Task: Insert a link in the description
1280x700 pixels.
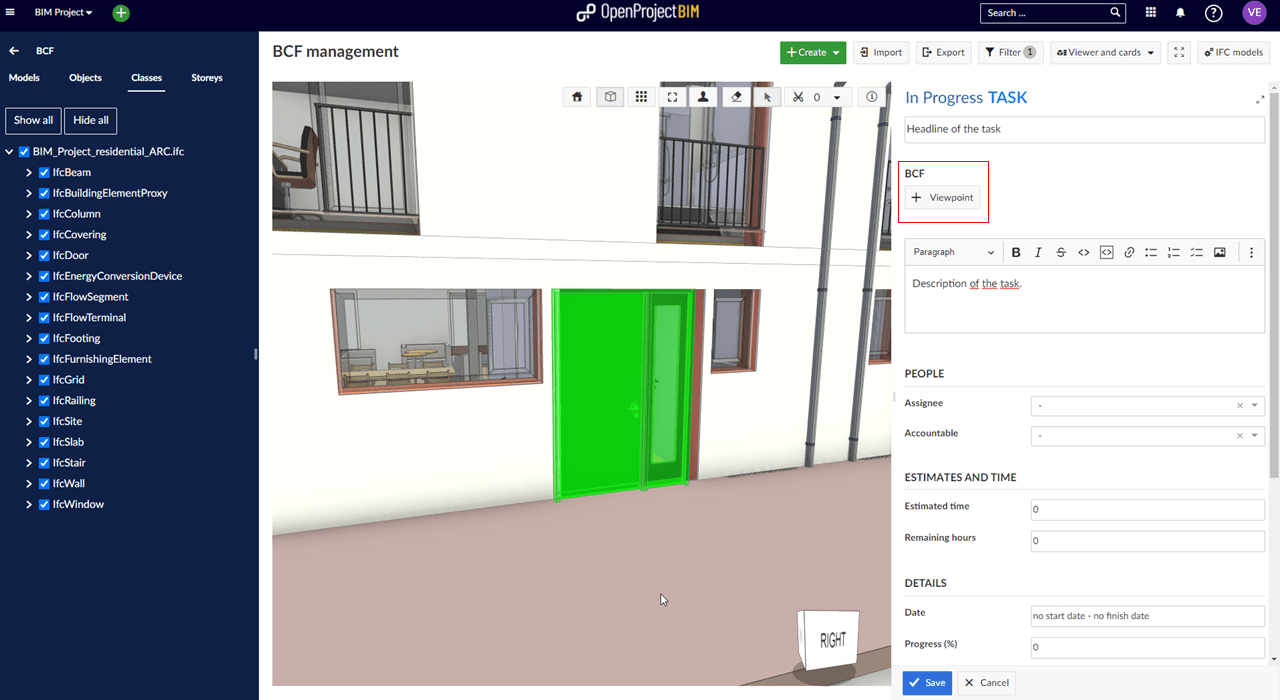Action: (1129, 253)
